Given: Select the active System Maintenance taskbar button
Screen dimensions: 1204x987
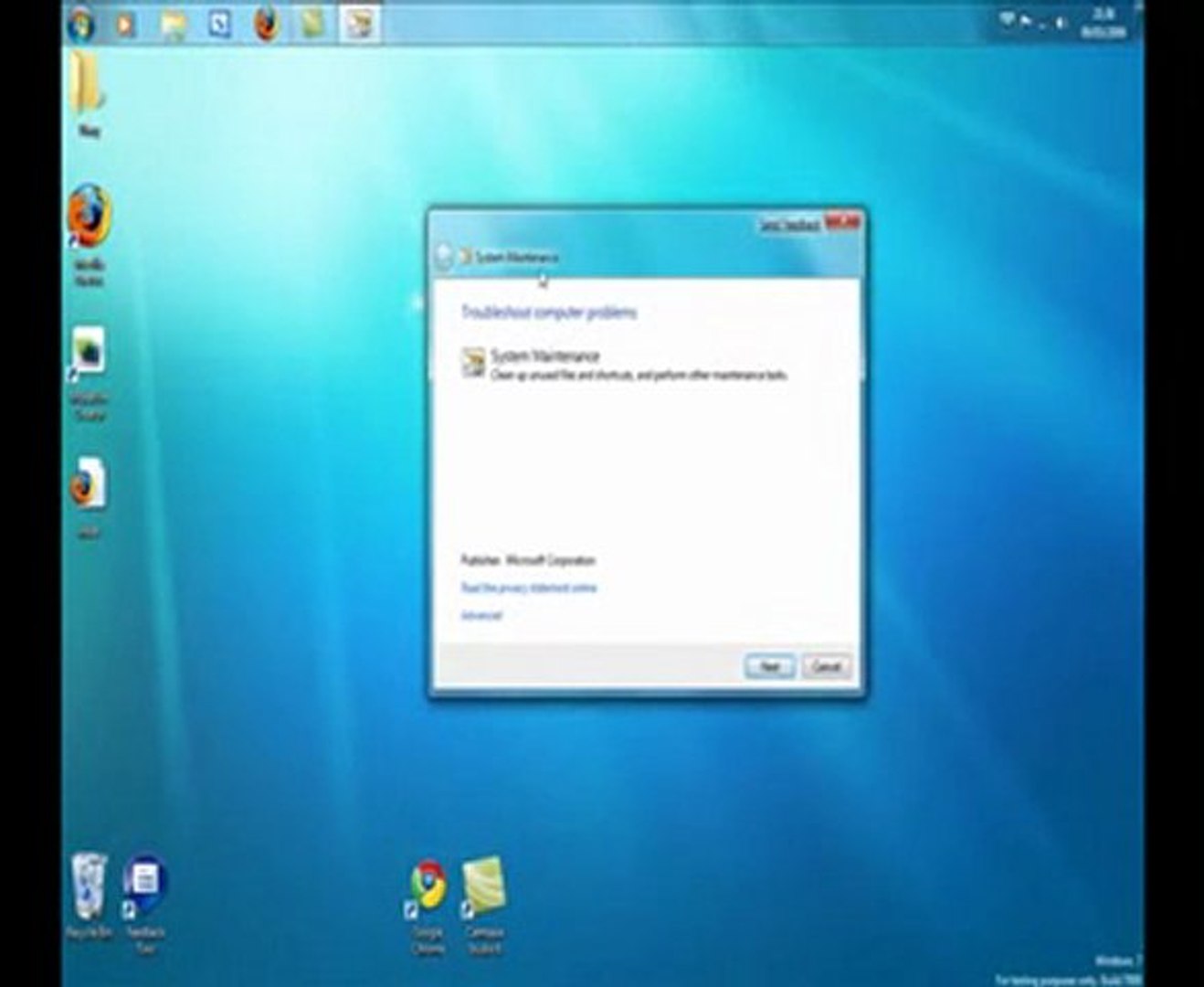Looking at the screenshot, I should tap(359, 25).
